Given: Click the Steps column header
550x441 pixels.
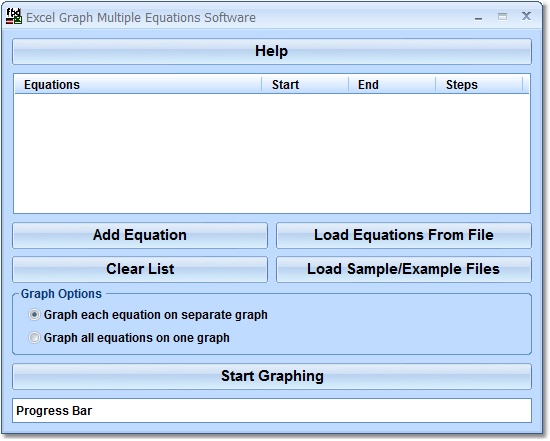Looking at the screenshot, I should tap(478, 85).
